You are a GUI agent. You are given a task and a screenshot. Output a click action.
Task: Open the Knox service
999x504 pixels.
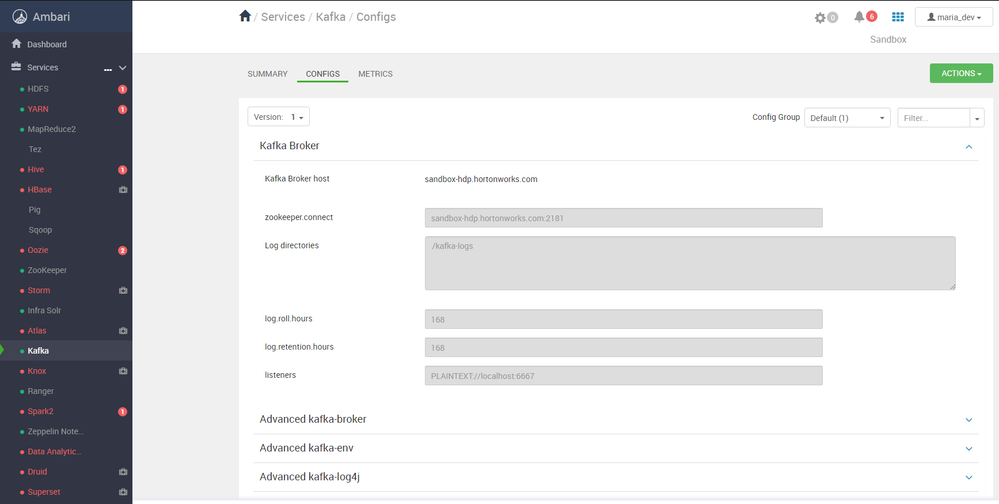(37, 371)
